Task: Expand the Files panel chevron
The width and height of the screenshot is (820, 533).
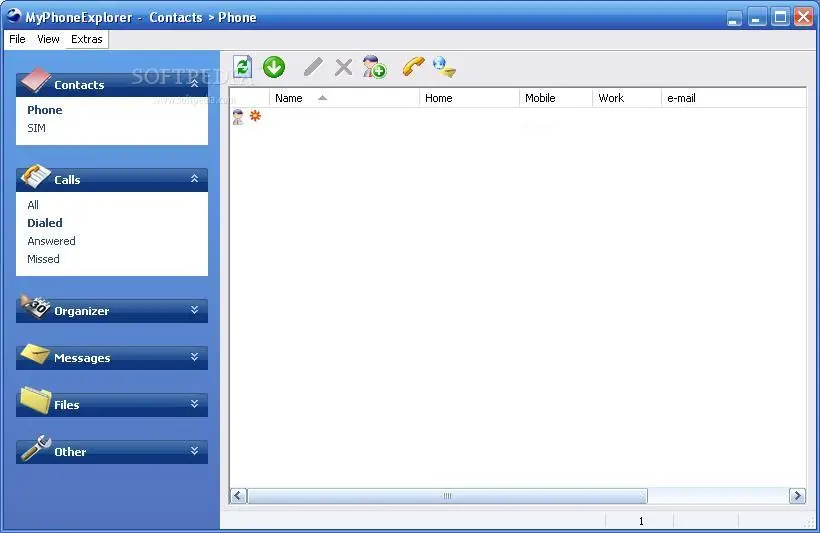Action: [x=195, y=404]
